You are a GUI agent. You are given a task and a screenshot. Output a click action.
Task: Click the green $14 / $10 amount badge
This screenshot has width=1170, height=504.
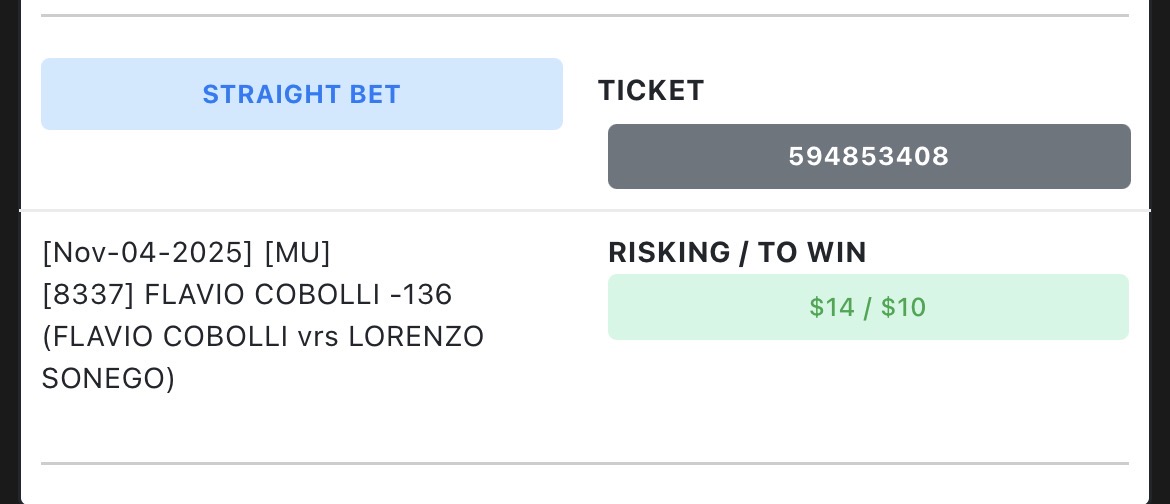point(868,307)
